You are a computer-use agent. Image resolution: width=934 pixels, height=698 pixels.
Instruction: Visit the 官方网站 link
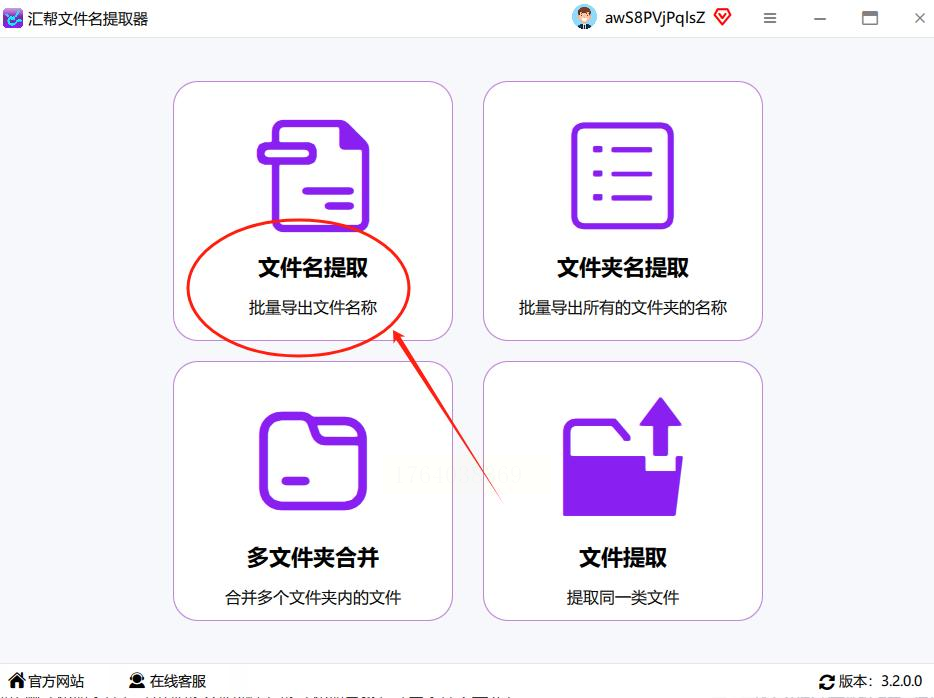click(57, 681)
